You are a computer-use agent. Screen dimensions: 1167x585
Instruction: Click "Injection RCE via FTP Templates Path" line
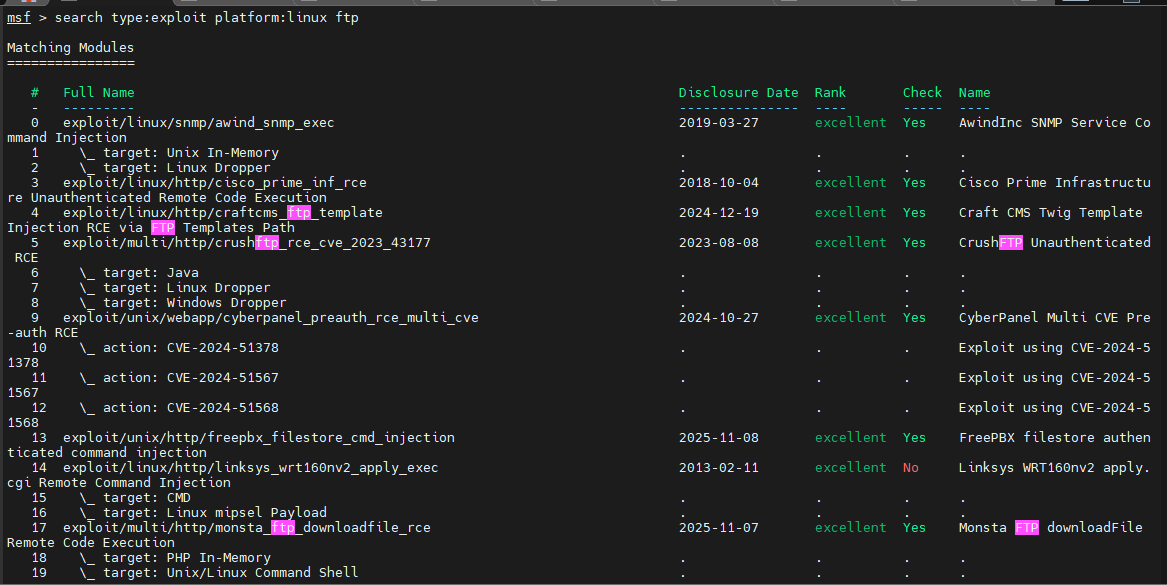[151, 228]
